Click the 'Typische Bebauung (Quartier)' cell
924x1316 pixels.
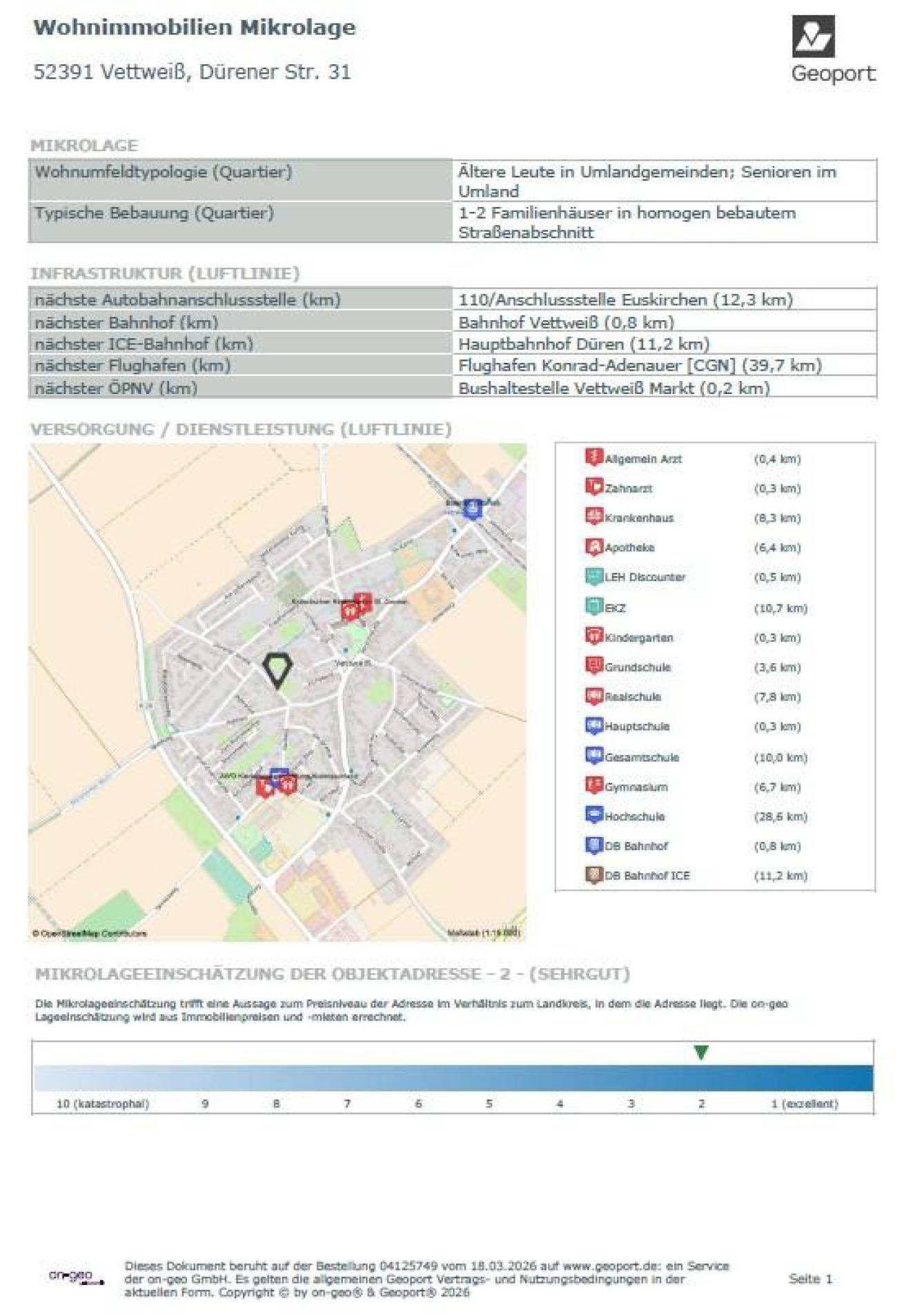[240, 222]
